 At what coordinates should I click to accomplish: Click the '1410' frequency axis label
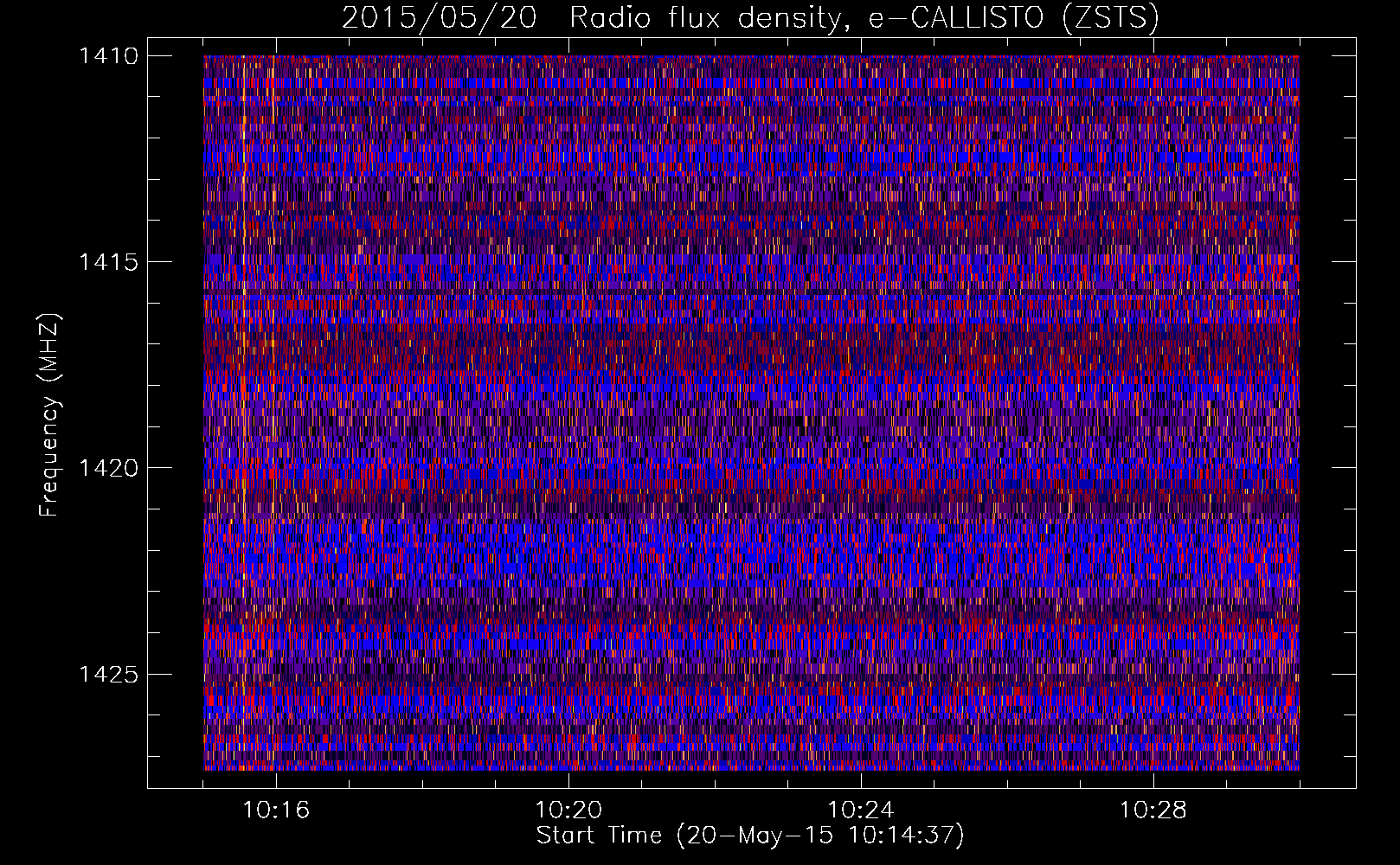tap(108, 56)
